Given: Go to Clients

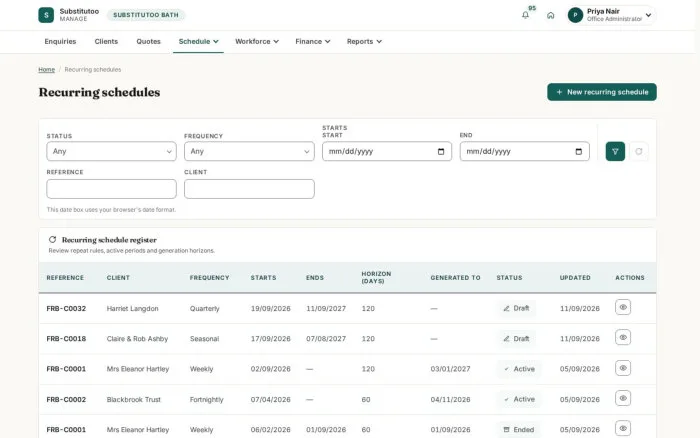Looking at the screenshot, I should [106, 42].
